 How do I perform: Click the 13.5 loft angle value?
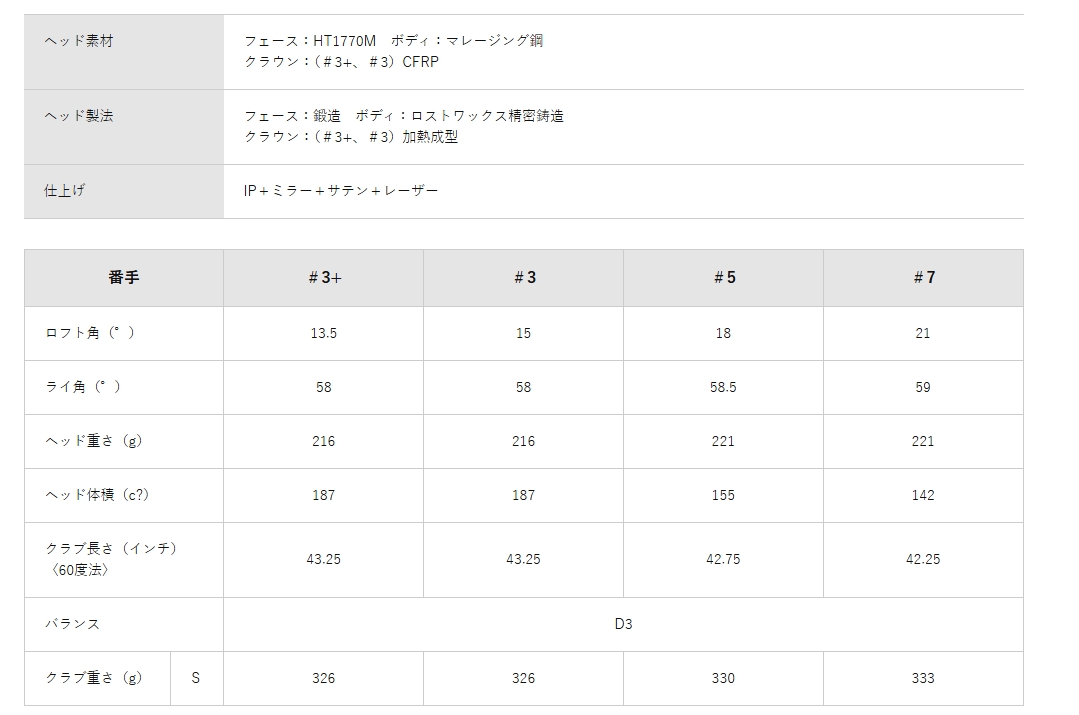[324, 333]
